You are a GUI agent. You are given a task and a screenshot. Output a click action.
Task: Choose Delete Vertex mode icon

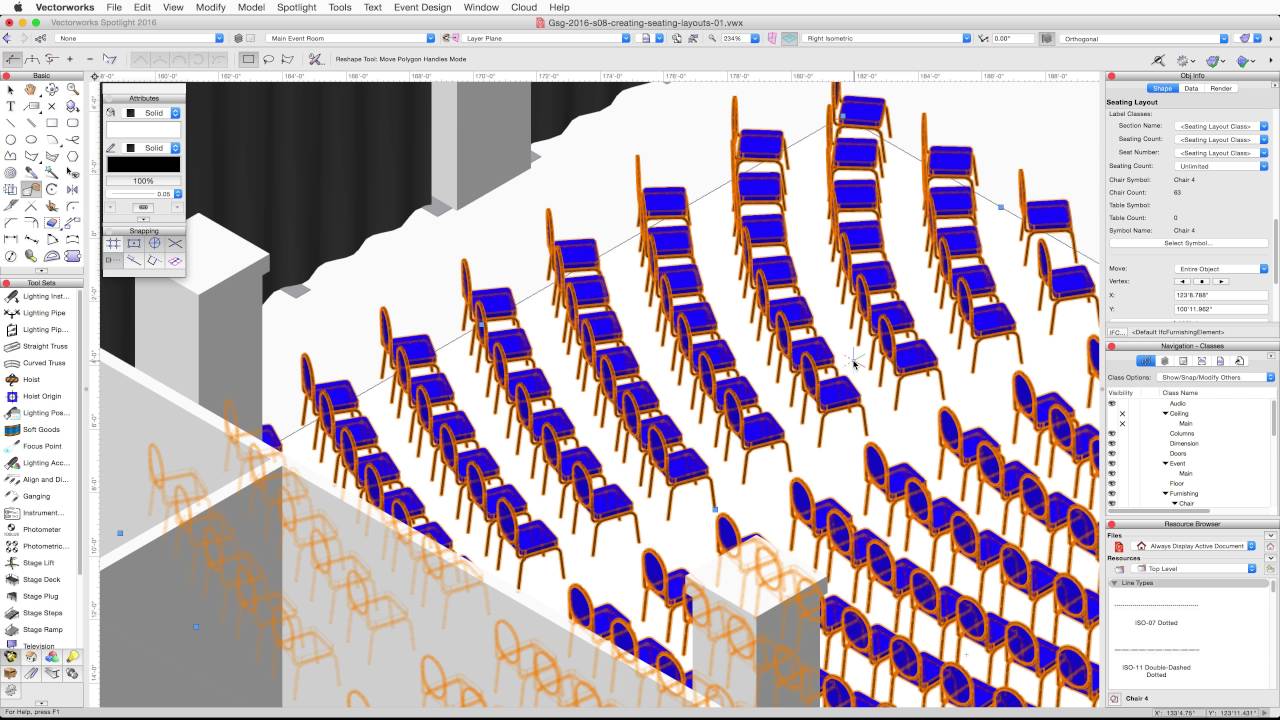(90, 59)
